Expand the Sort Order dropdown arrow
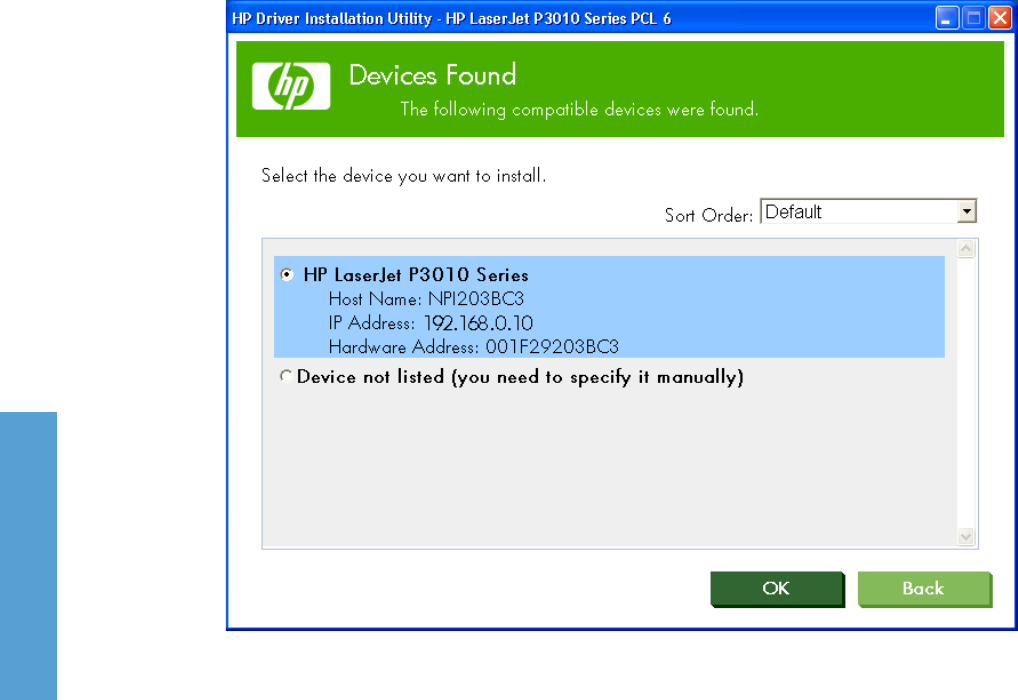This screenshot has width=1018, height=700. click(x=967, y=212)
